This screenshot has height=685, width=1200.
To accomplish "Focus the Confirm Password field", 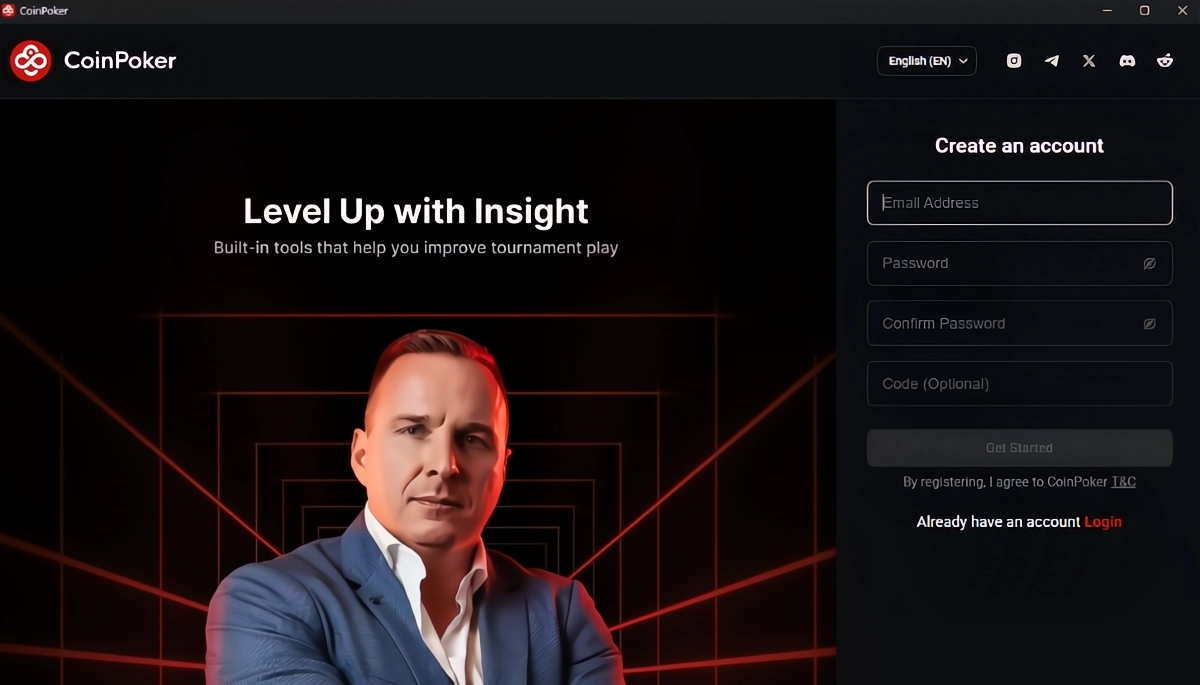I will [x=1019, y=323].
